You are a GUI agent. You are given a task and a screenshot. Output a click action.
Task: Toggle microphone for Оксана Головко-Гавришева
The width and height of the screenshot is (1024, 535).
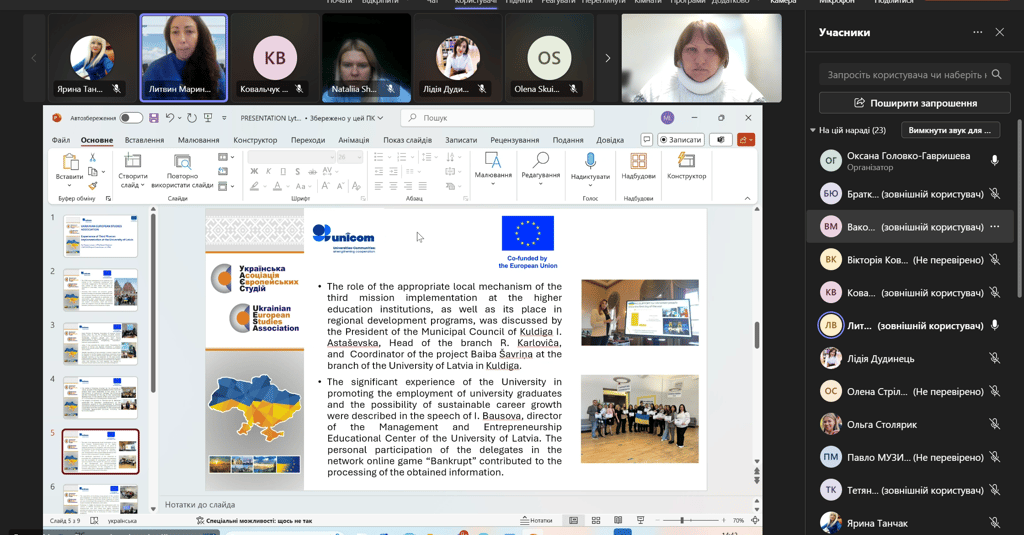[995, 161]
